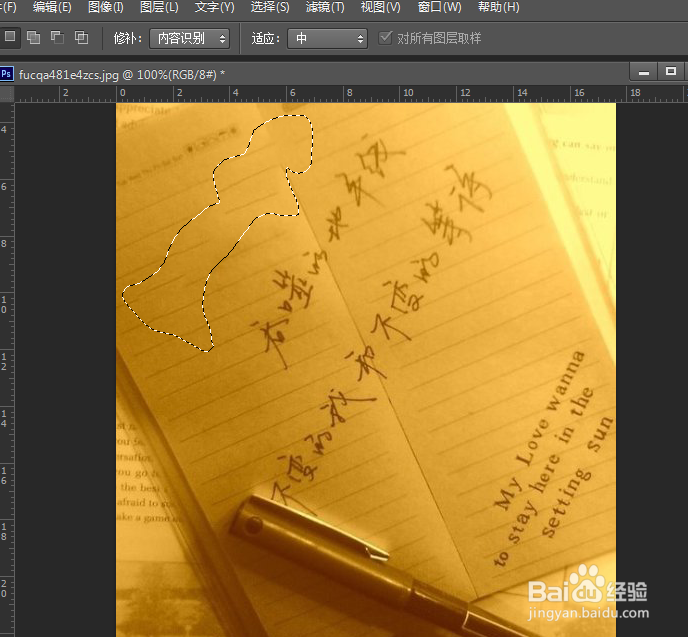Minimize the document window

(644, 72)
